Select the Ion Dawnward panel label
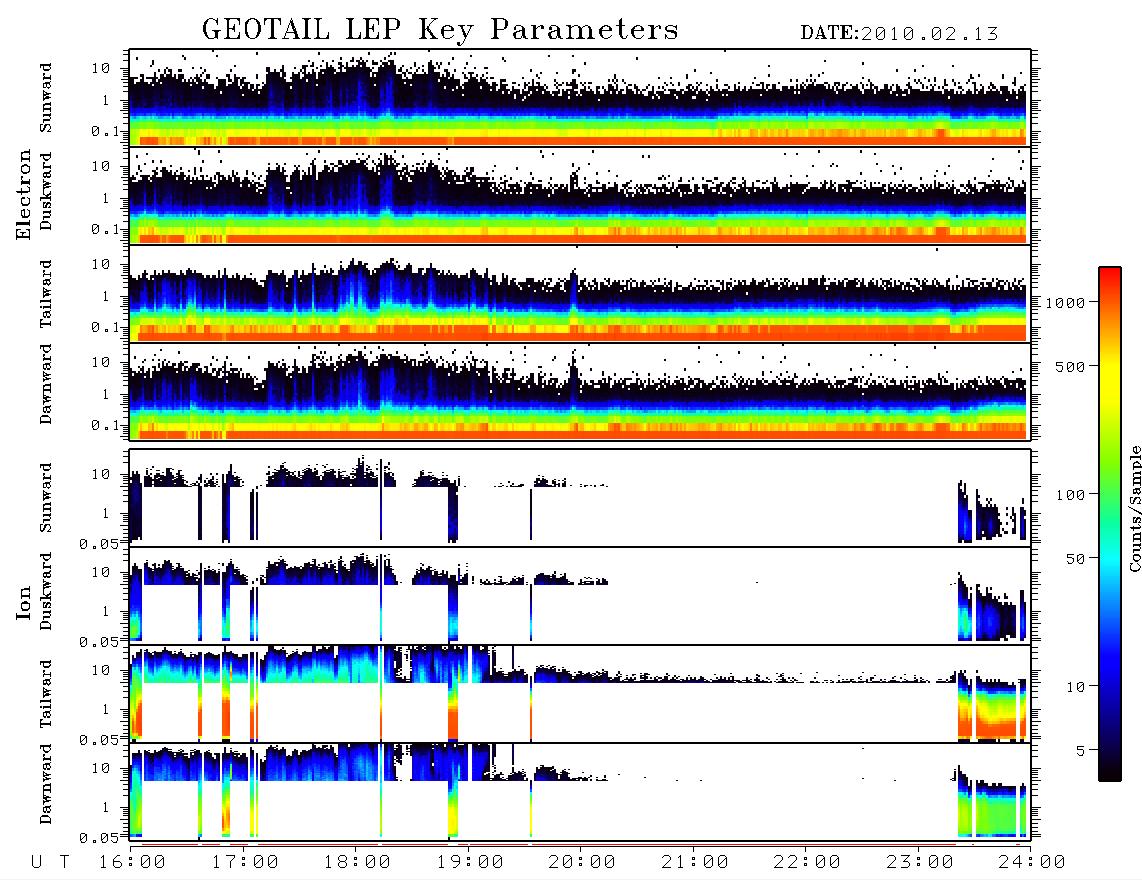 [46, 784]
